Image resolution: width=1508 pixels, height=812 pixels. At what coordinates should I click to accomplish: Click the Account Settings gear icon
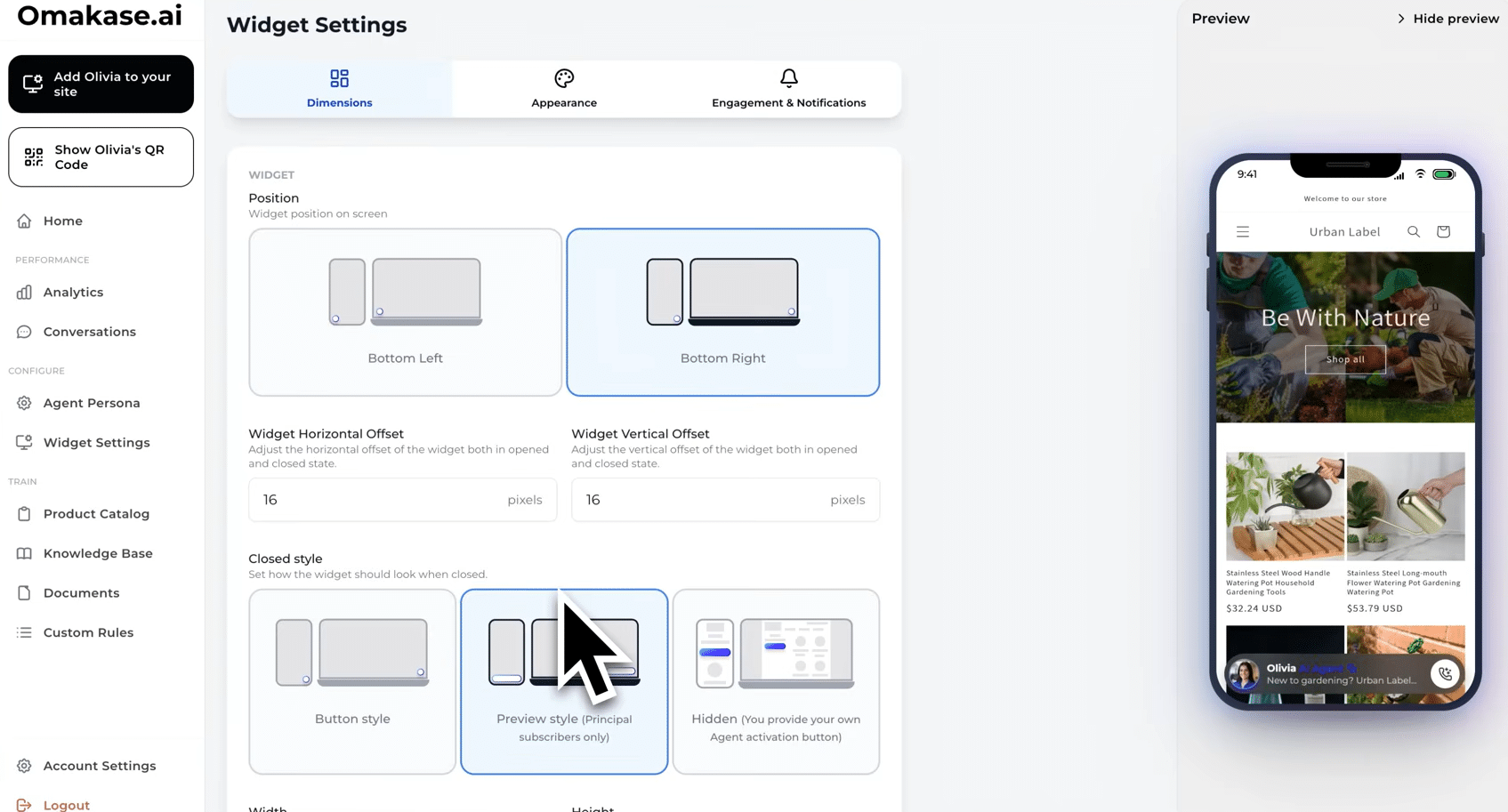pyautogui.click(x=24, y=766)
